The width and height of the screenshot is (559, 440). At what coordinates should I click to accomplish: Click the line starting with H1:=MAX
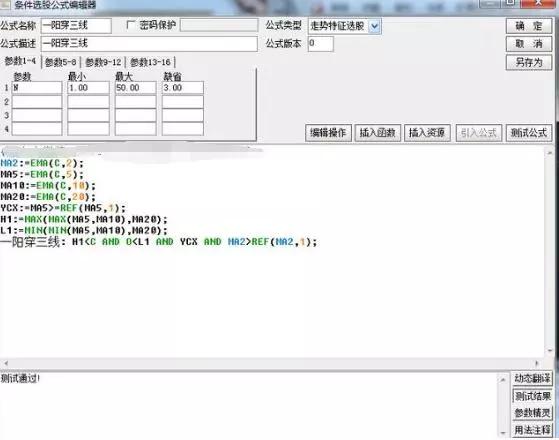pos(84,219)
